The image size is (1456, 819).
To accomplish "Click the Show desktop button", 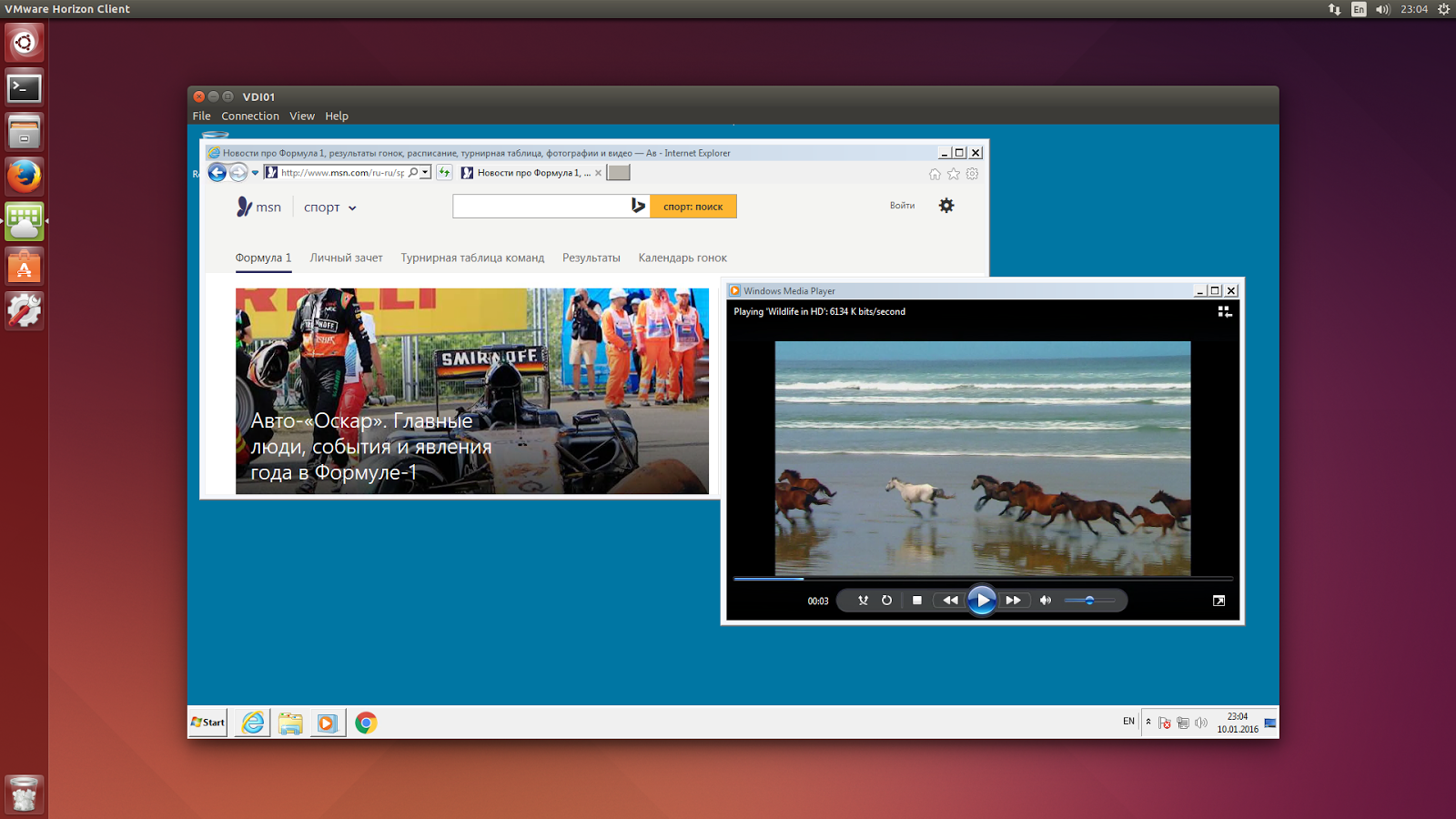I will click(1270, 723).
